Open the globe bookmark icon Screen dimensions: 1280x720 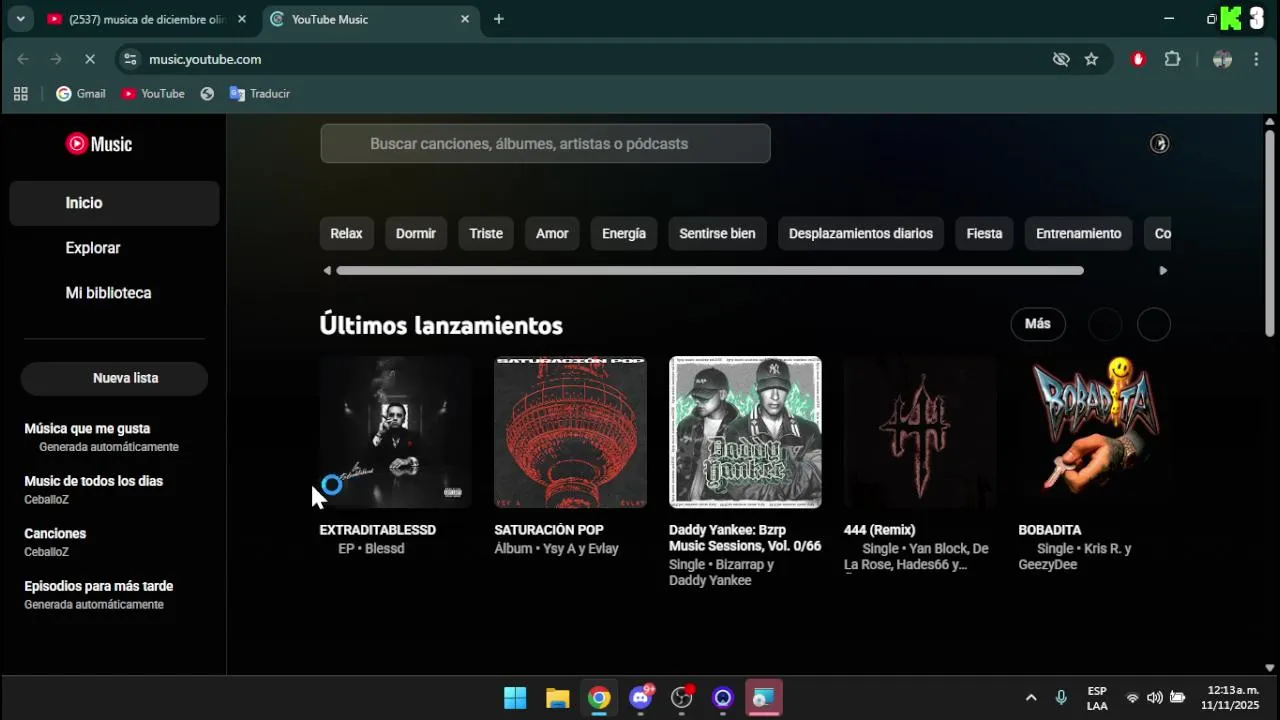coord(207,94)
